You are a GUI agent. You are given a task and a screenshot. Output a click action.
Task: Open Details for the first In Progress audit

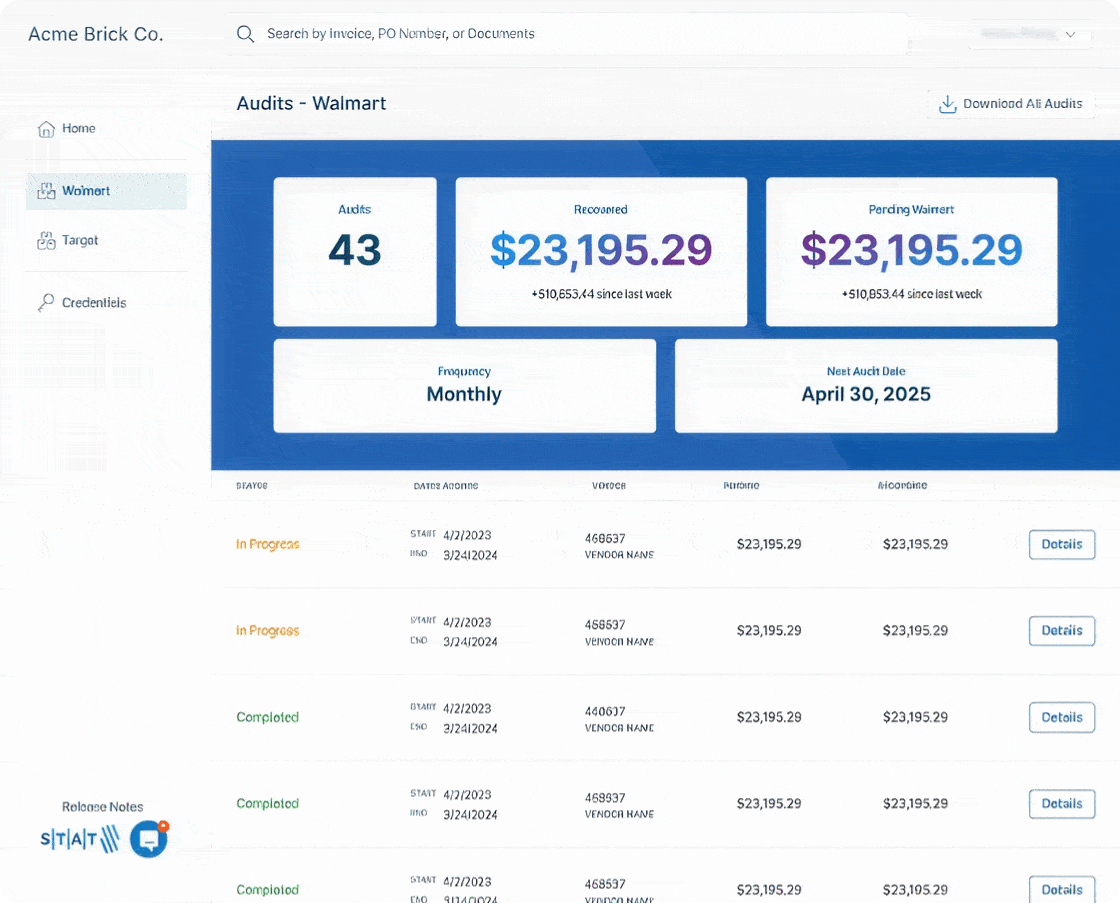click(x=1061, y=545)
